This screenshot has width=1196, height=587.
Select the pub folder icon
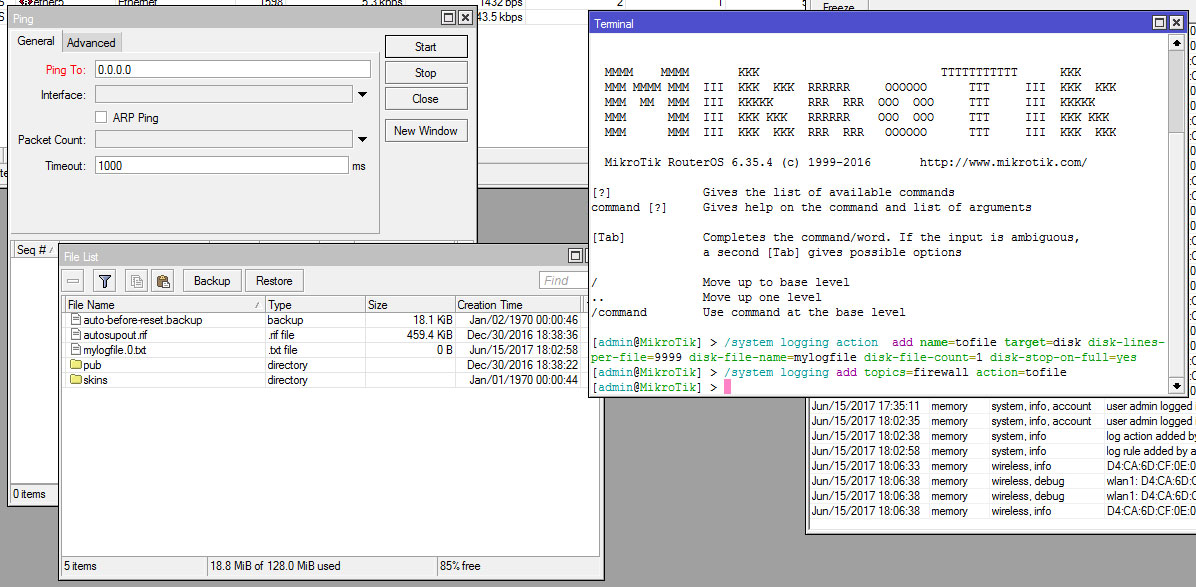75,365
